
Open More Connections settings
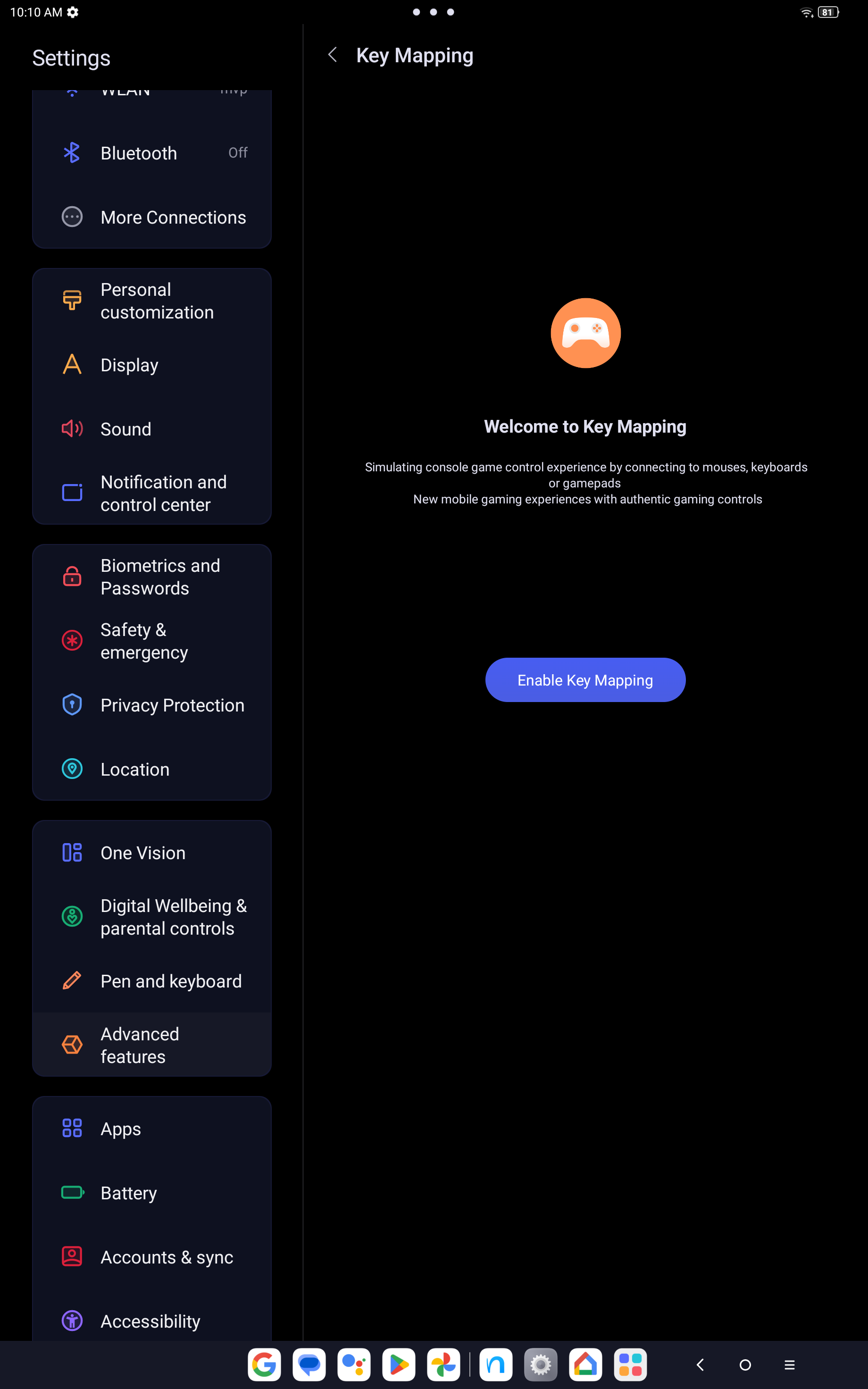click(151, 217)
